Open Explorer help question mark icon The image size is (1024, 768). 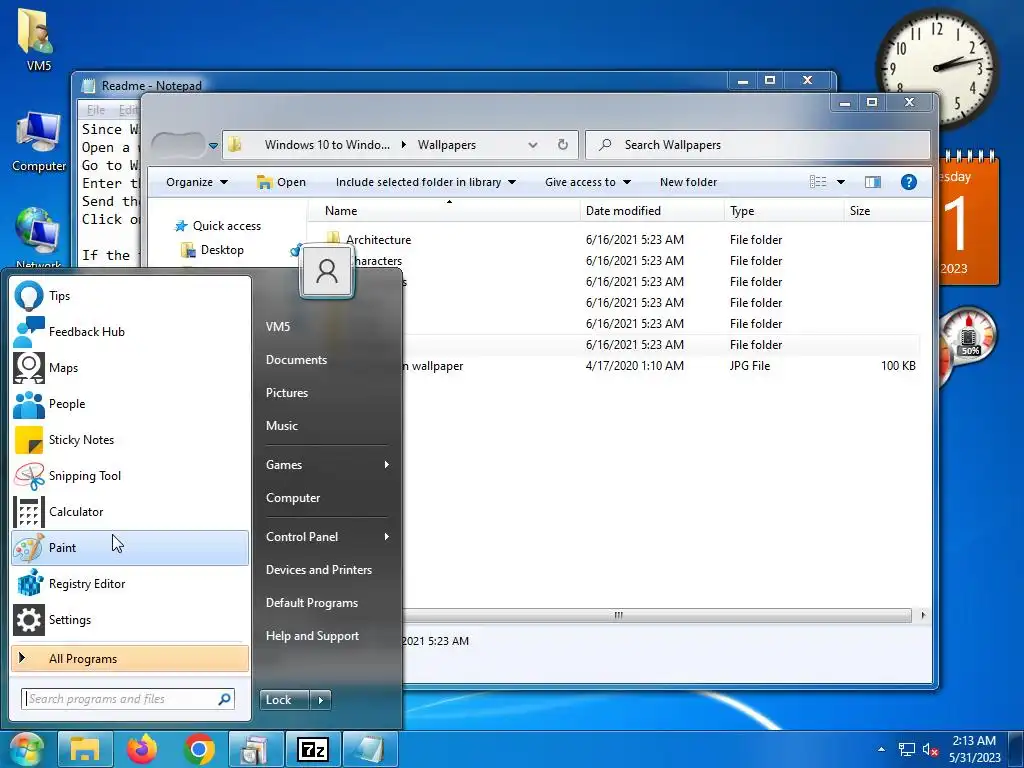click(908, 182)
